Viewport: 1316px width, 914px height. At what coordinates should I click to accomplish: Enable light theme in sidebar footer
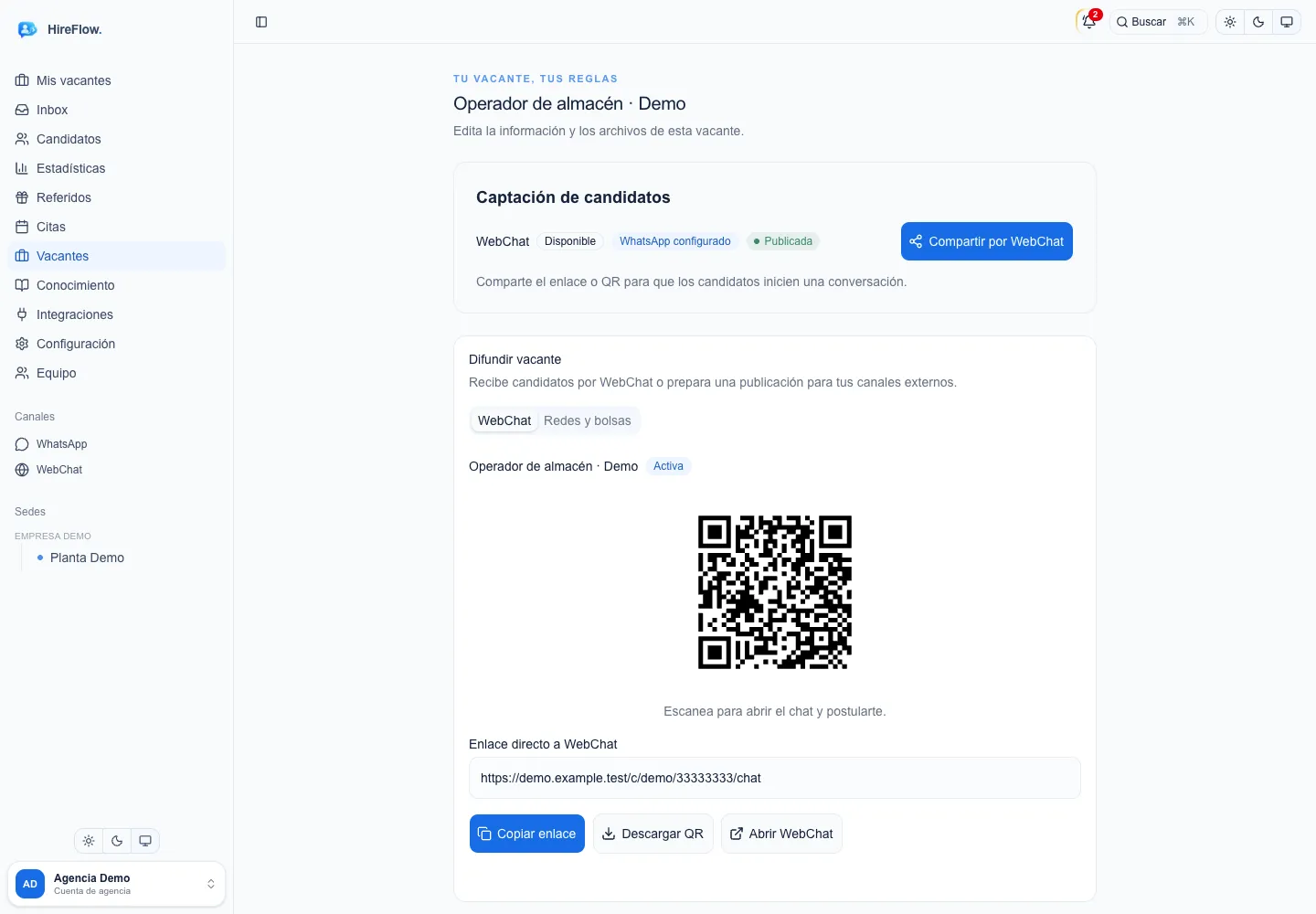[x=89, y=841]
